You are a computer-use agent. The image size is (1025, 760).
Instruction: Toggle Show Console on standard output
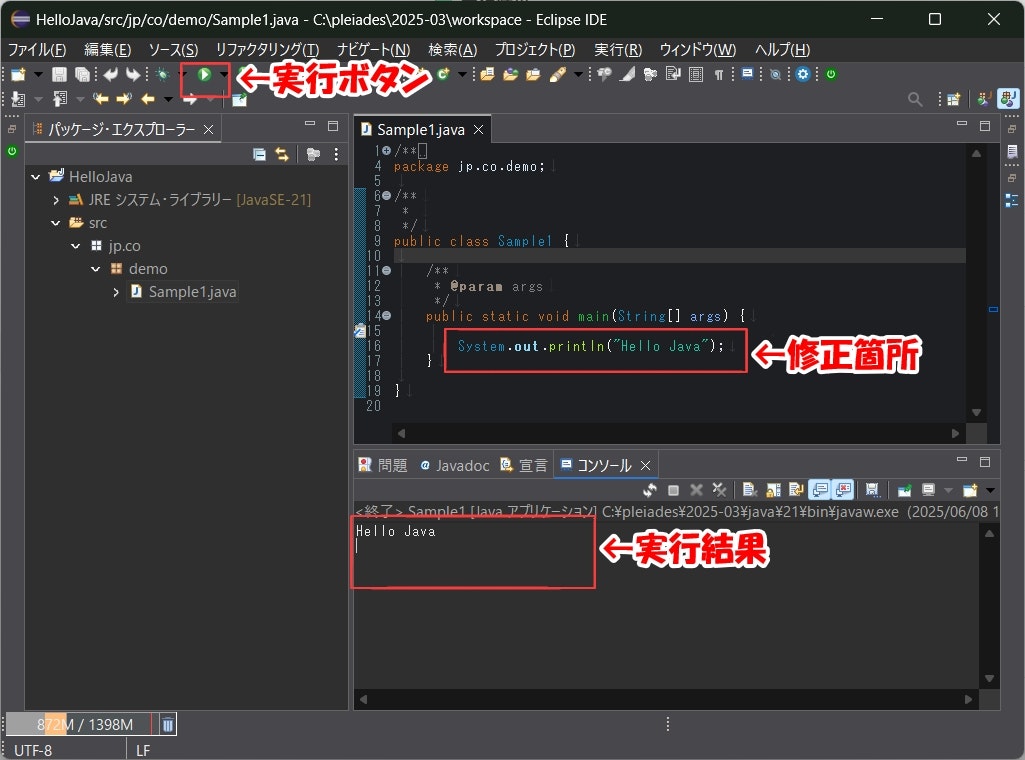point(820,489)
